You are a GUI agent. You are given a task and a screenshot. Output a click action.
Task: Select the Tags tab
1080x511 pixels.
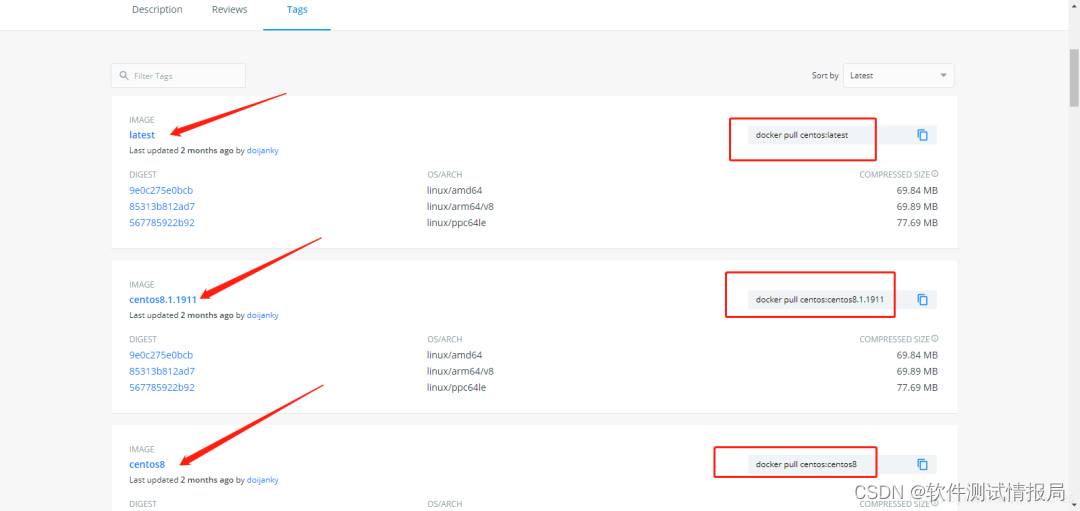(x=297, y=10)
